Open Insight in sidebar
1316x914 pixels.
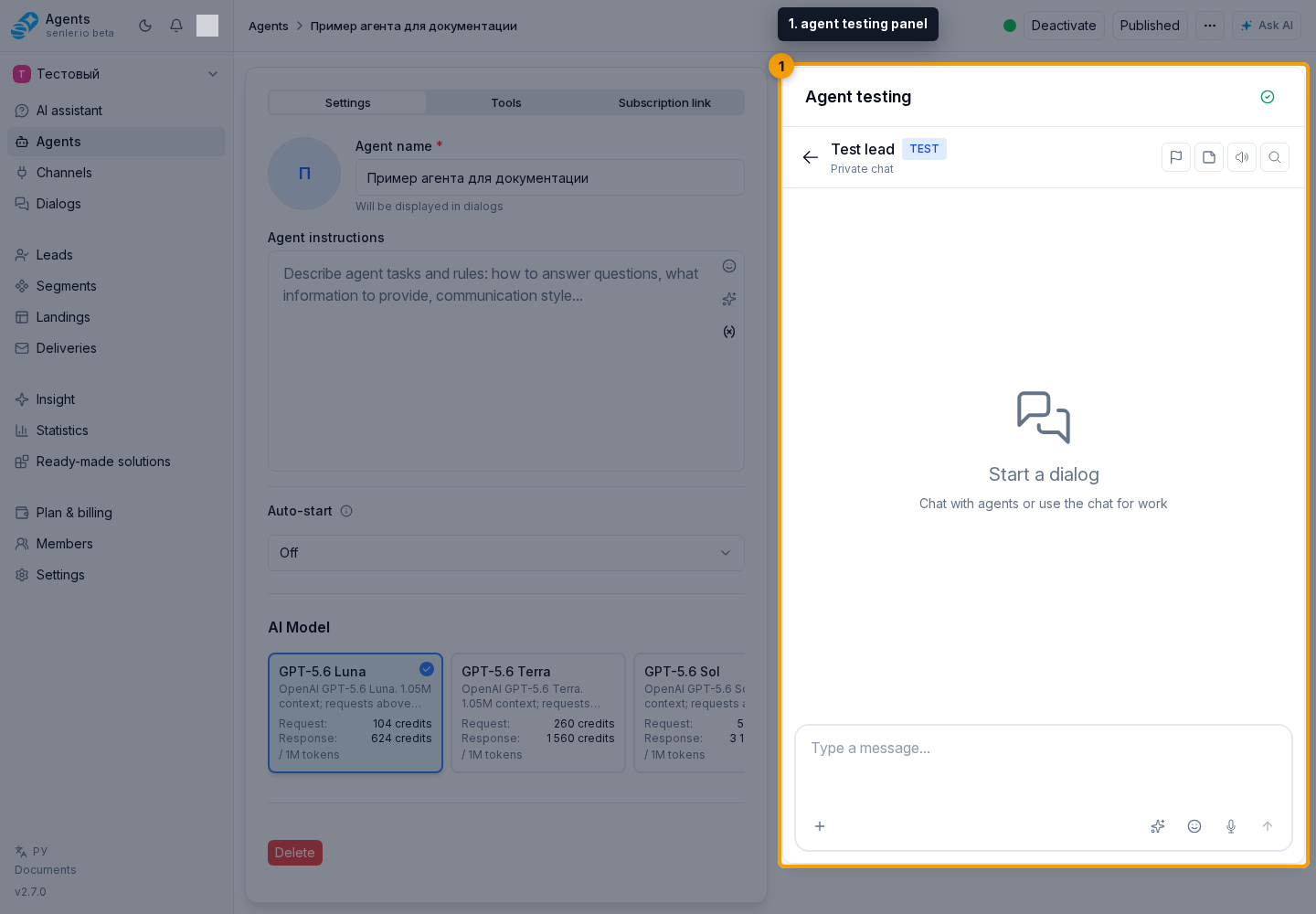116,399
